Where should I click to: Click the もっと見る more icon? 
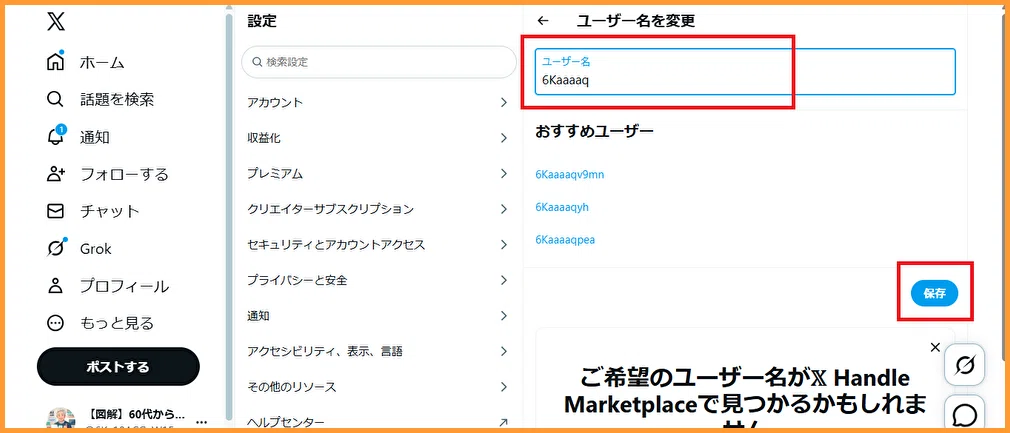(x=56, y=322)
